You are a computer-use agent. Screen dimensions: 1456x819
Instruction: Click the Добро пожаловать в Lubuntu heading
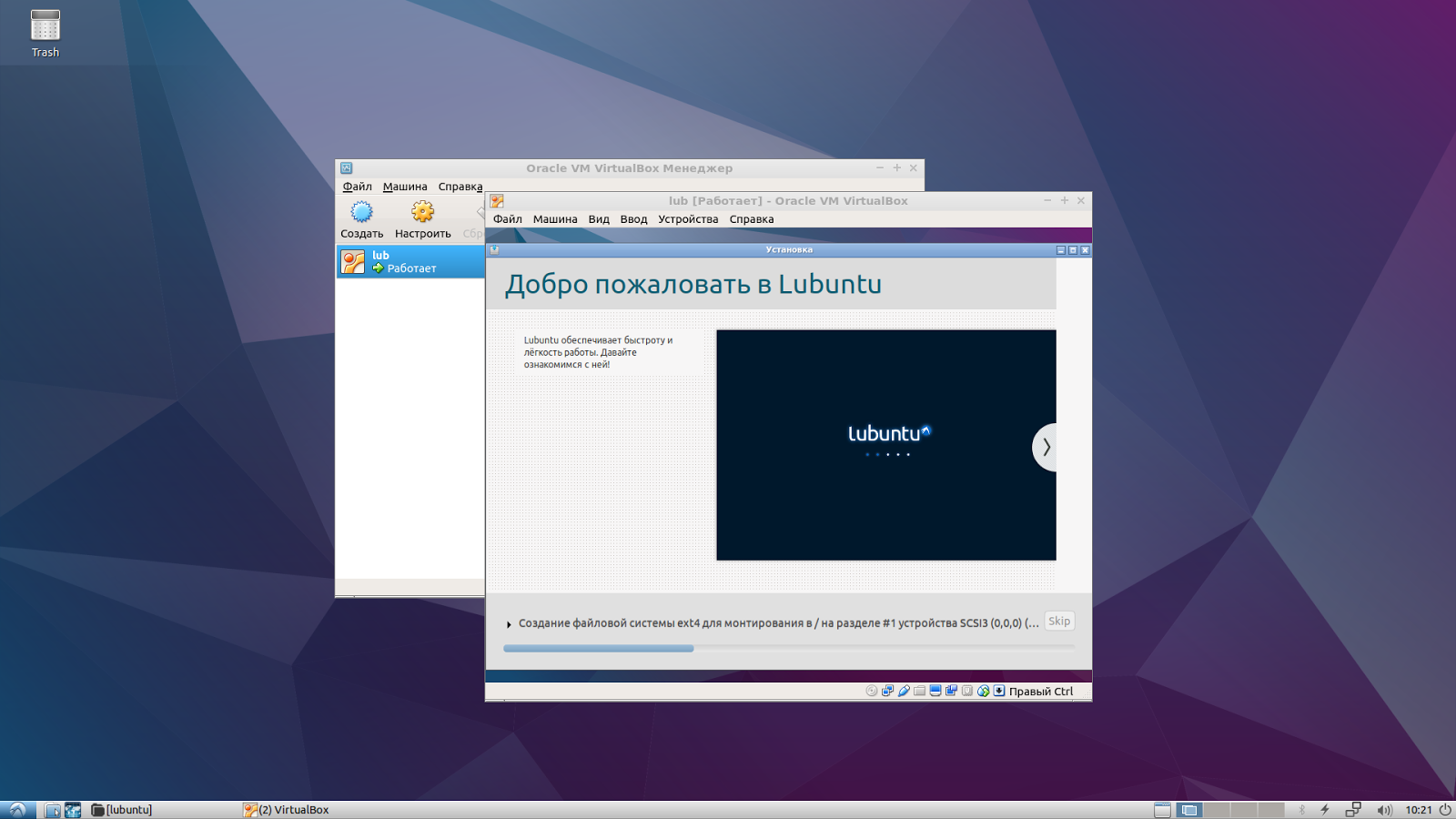(x=693, y=284)
